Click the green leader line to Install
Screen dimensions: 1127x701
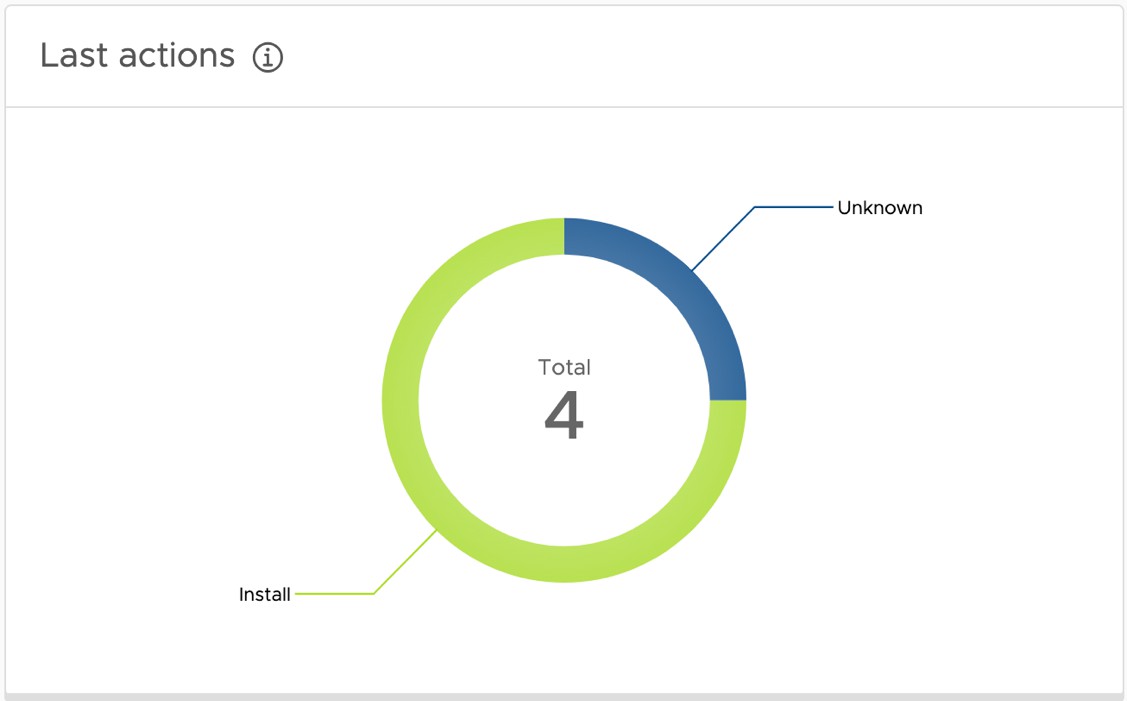(x=335, y=594)
